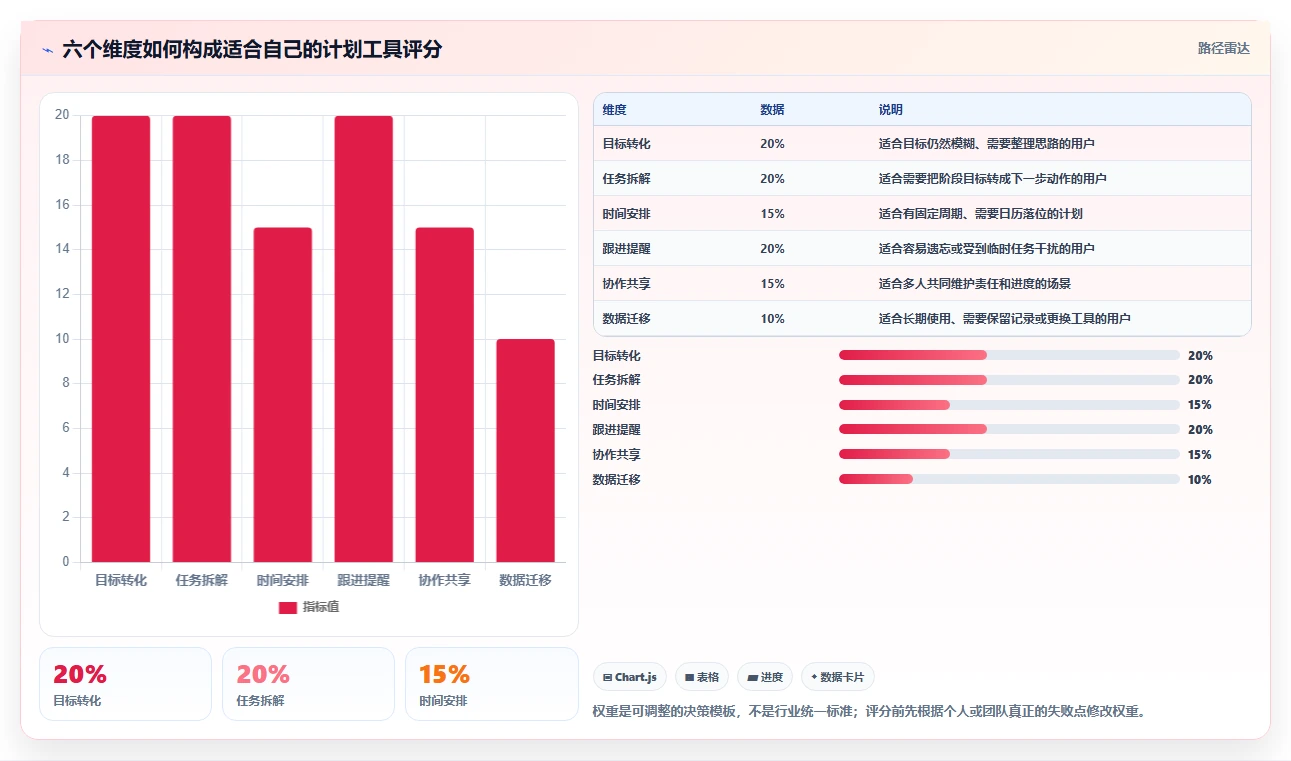1291x761 pixels.
Task: Click the 目标转化 bar in chart
Action: click(121, 339)
